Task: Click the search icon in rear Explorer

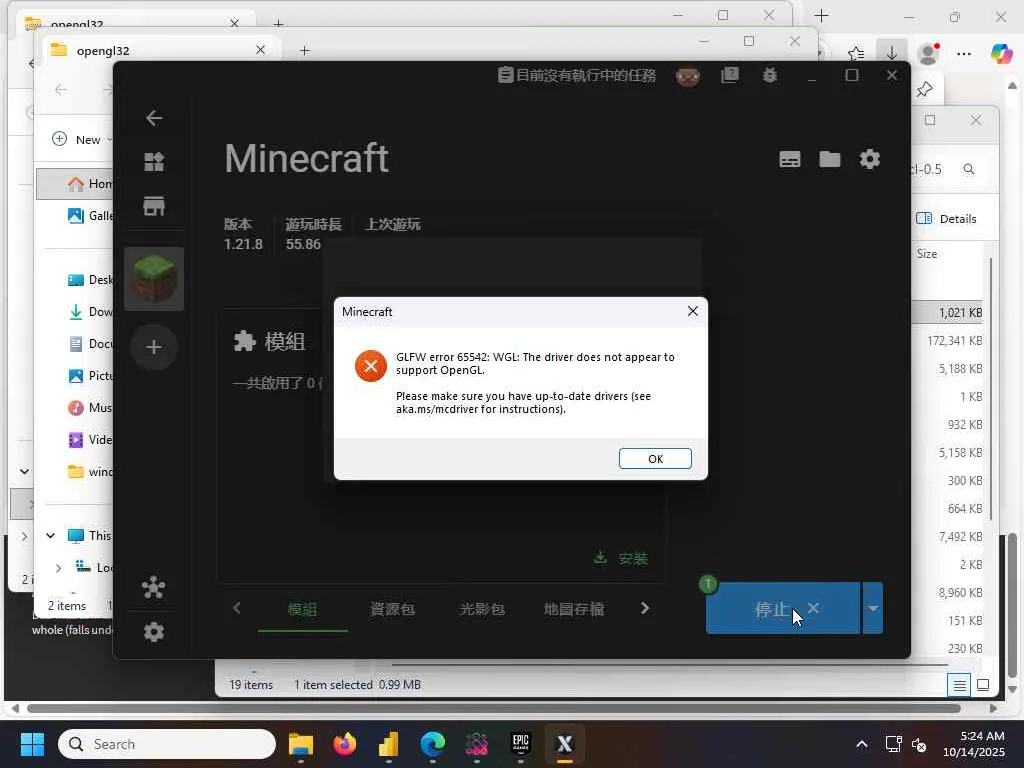Action: coord(968,169)
